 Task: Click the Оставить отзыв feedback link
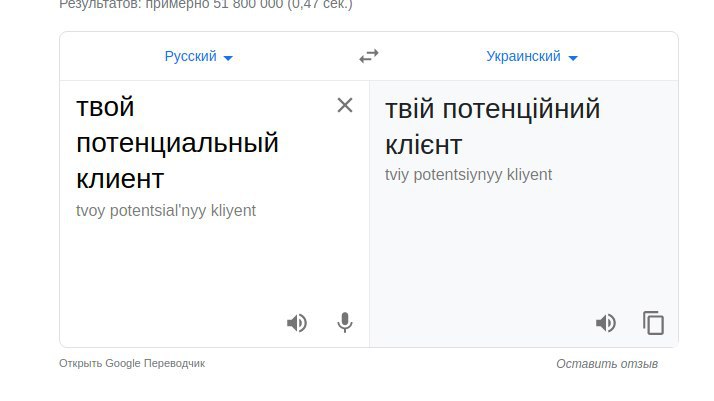(607, 364)
